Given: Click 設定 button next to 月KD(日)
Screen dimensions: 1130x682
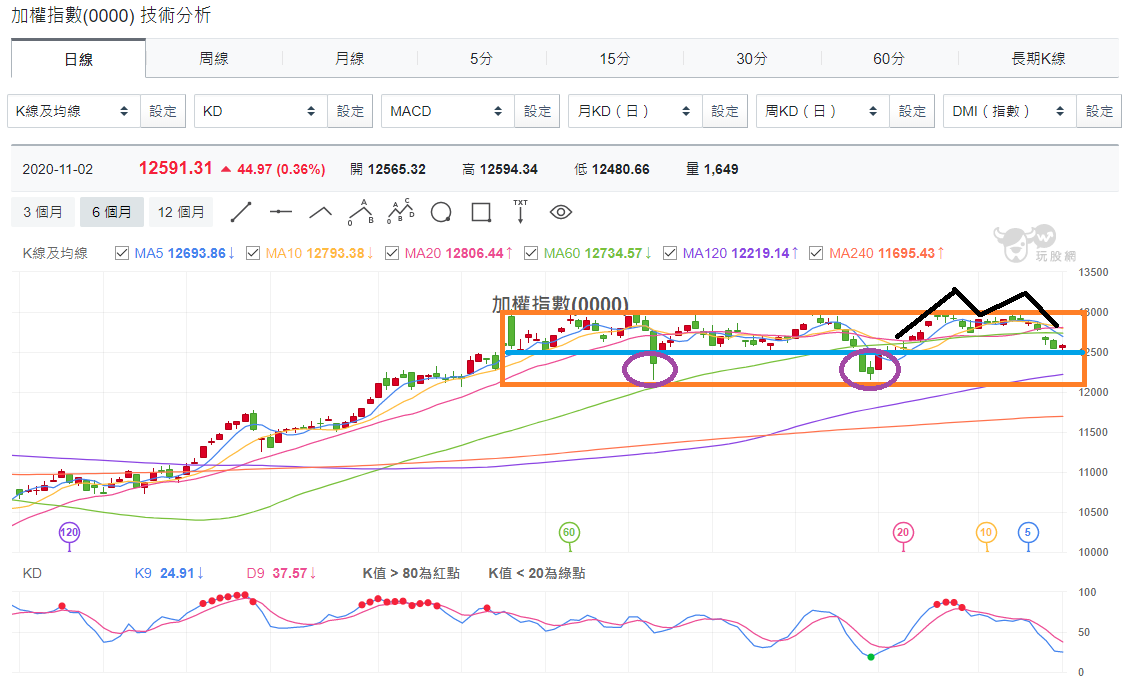Looking at the screenshot, I should 725,111.
